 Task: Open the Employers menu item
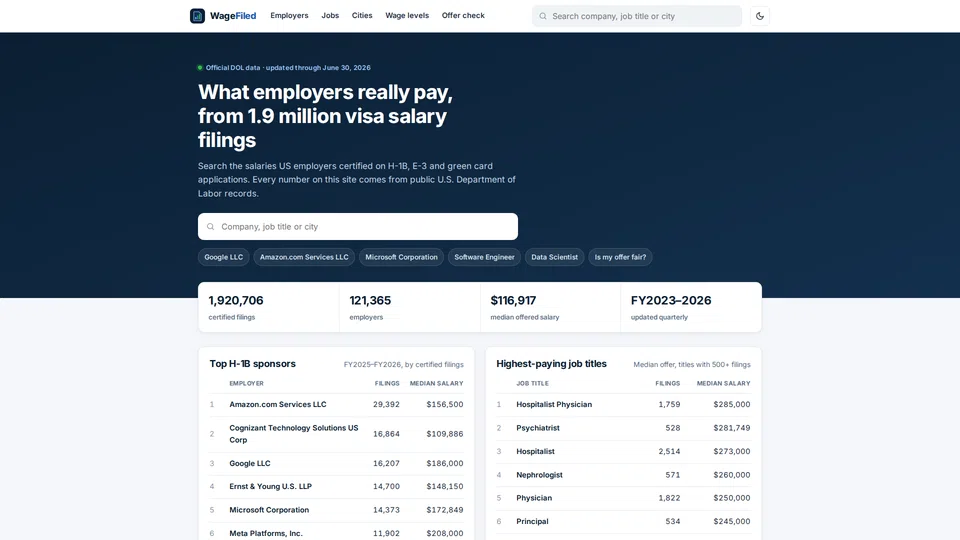289,15
